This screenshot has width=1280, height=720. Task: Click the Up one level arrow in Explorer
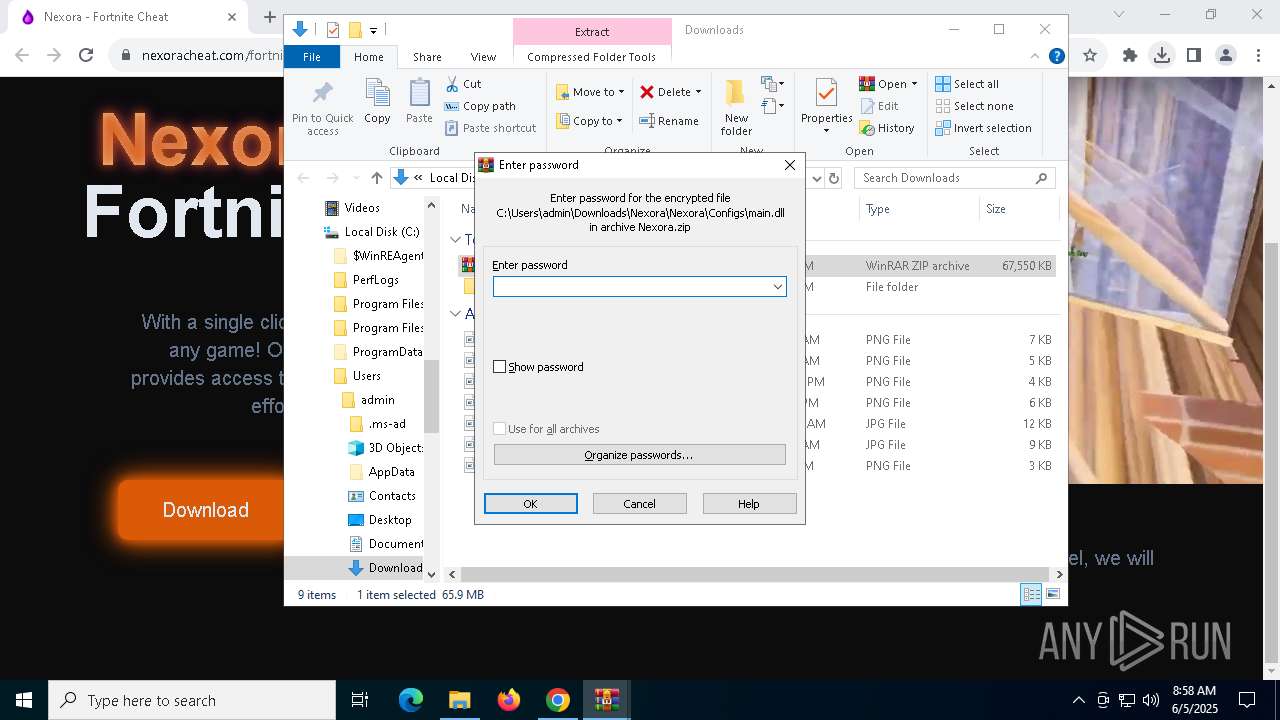click(x=376, y=178)
